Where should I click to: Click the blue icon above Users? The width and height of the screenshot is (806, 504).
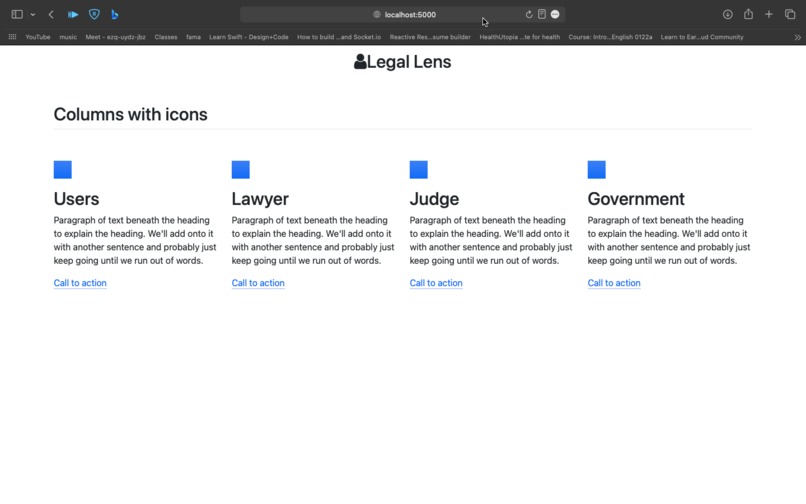click(63, 170)
